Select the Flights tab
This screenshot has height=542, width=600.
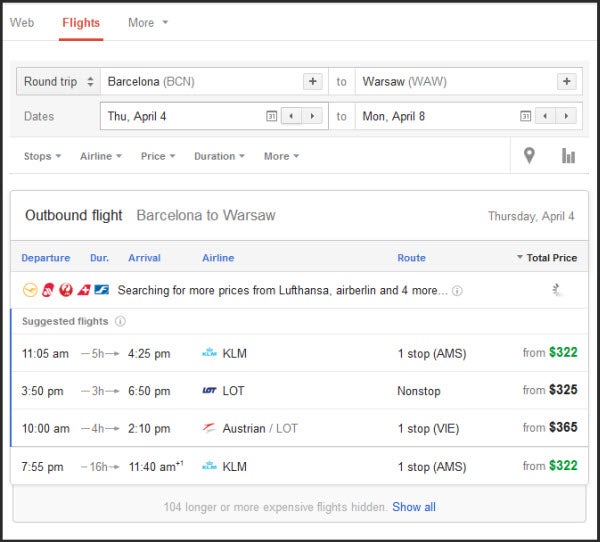[x=81, y=23]
